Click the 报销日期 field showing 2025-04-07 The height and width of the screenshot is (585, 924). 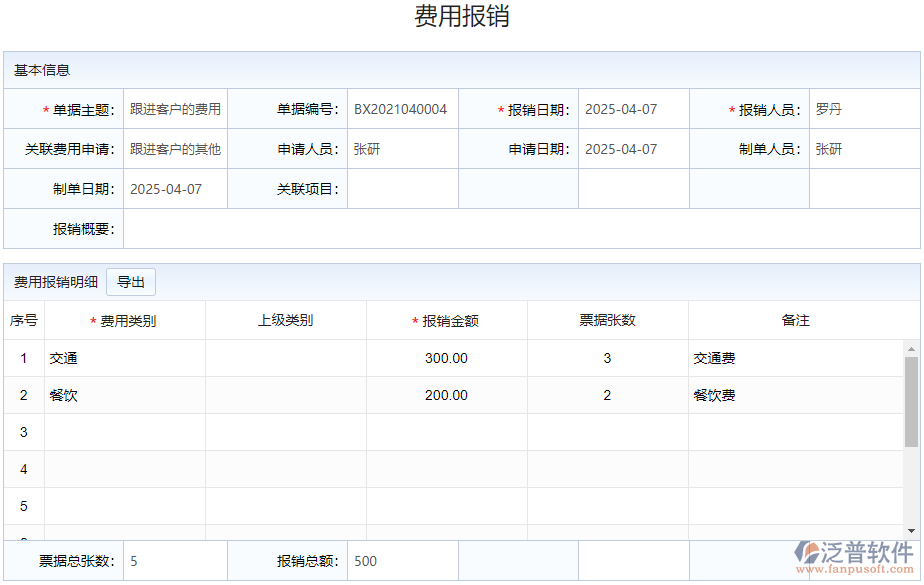click(x=618, y=109)
